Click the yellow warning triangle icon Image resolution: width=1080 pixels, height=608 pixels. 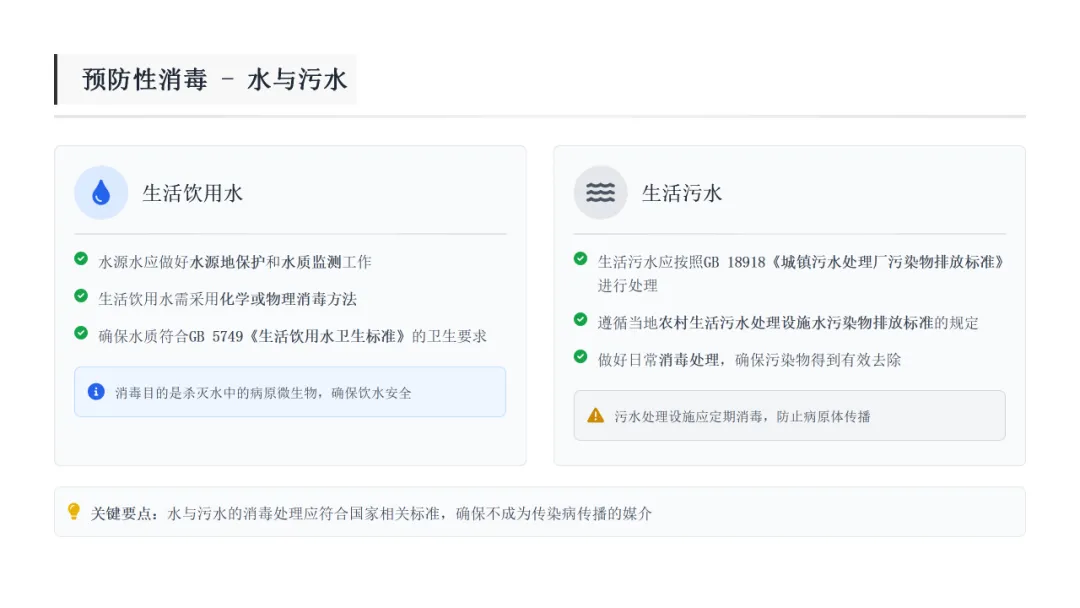point(596,415)
